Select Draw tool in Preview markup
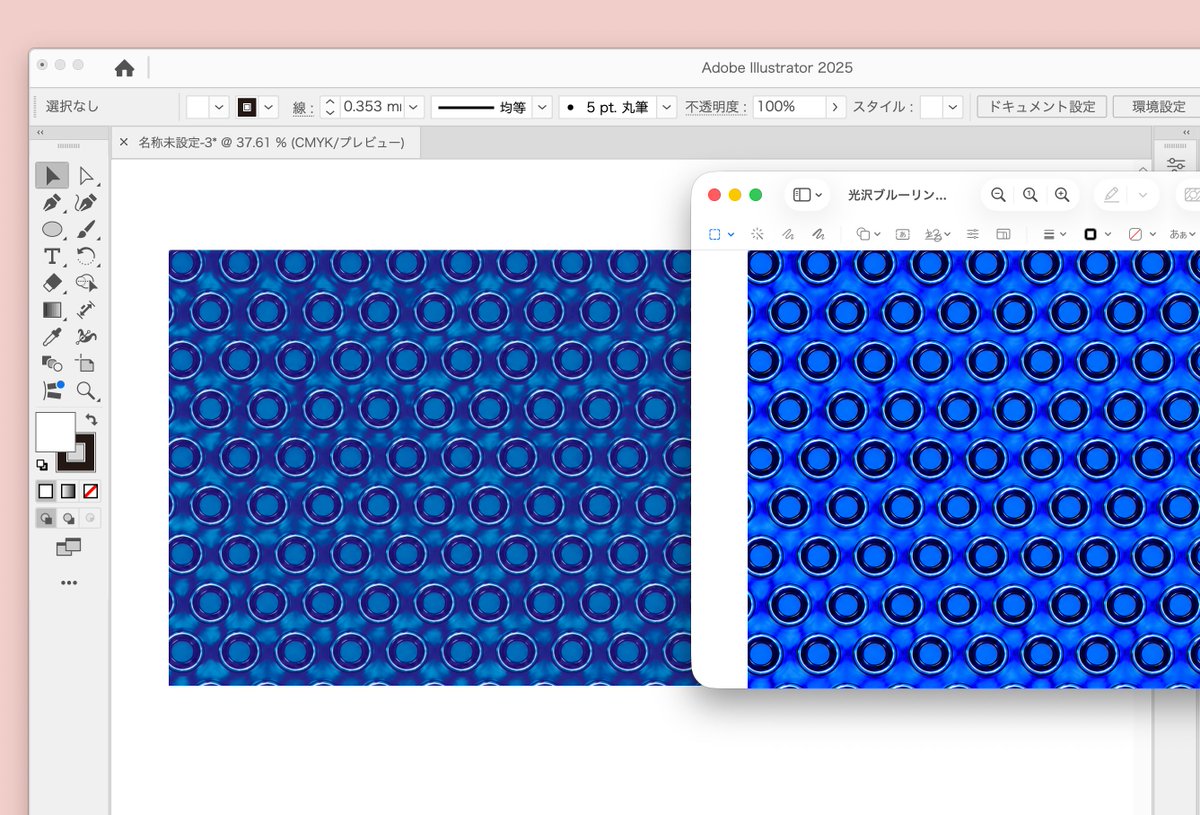The height and width of the screenshot is (815, 1200). click(818, 234)
